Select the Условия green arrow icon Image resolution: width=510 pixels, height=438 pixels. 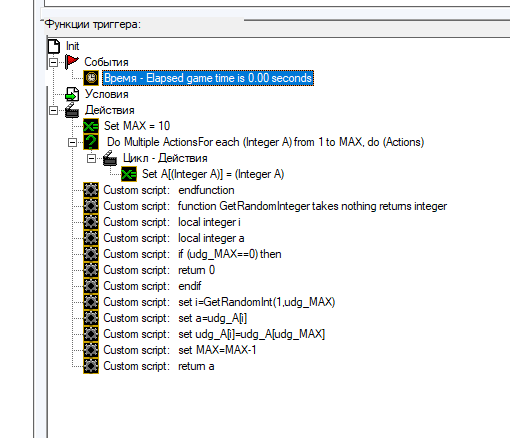coord(72,94)
